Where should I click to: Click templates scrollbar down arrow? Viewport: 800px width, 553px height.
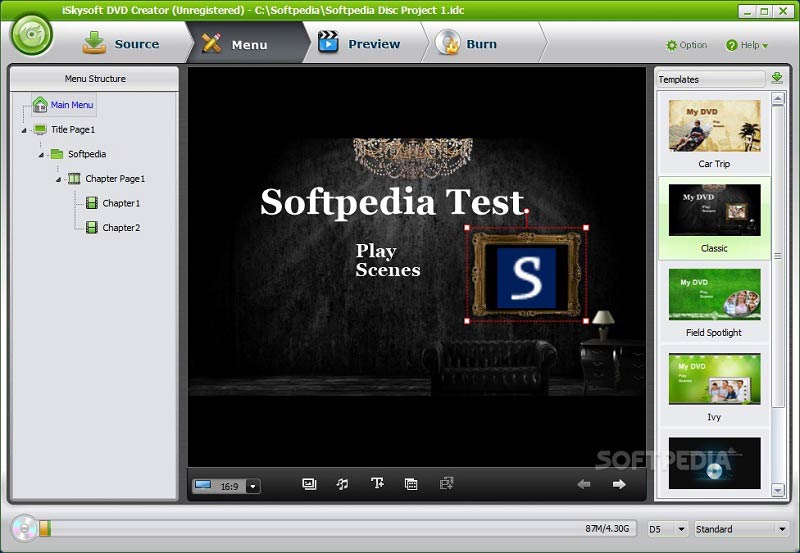click(778, 490)
